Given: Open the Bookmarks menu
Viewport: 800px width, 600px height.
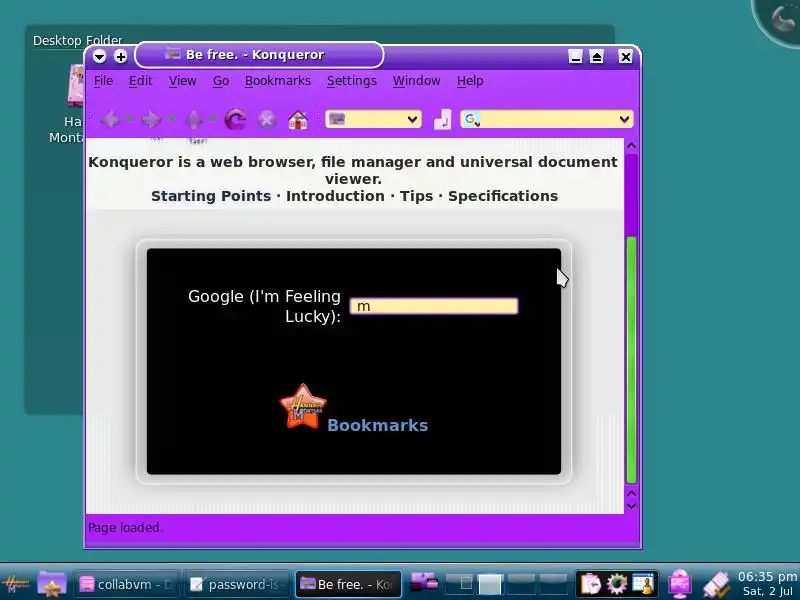Looking at the screenshot, I should (278, 81).
